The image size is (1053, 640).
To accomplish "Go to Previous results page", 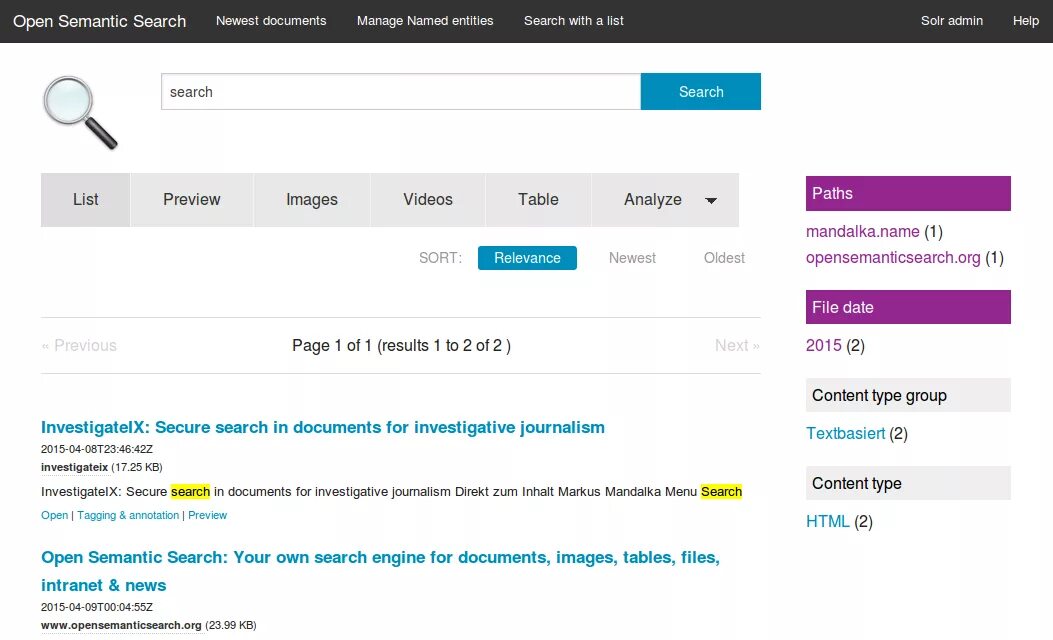I will click(79, 345).
